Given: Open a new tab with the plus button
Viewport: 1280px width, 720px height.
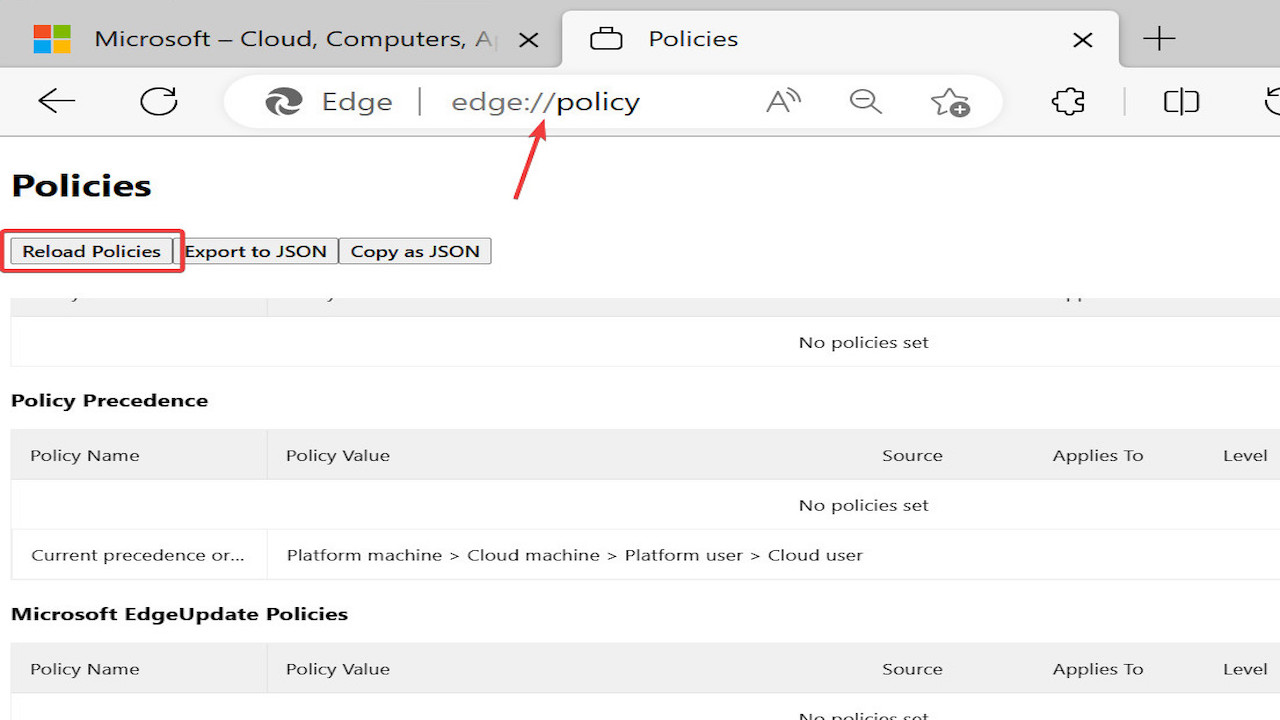Looking at the screenshot, I should pyautogui.click(x=1159, y=38).
